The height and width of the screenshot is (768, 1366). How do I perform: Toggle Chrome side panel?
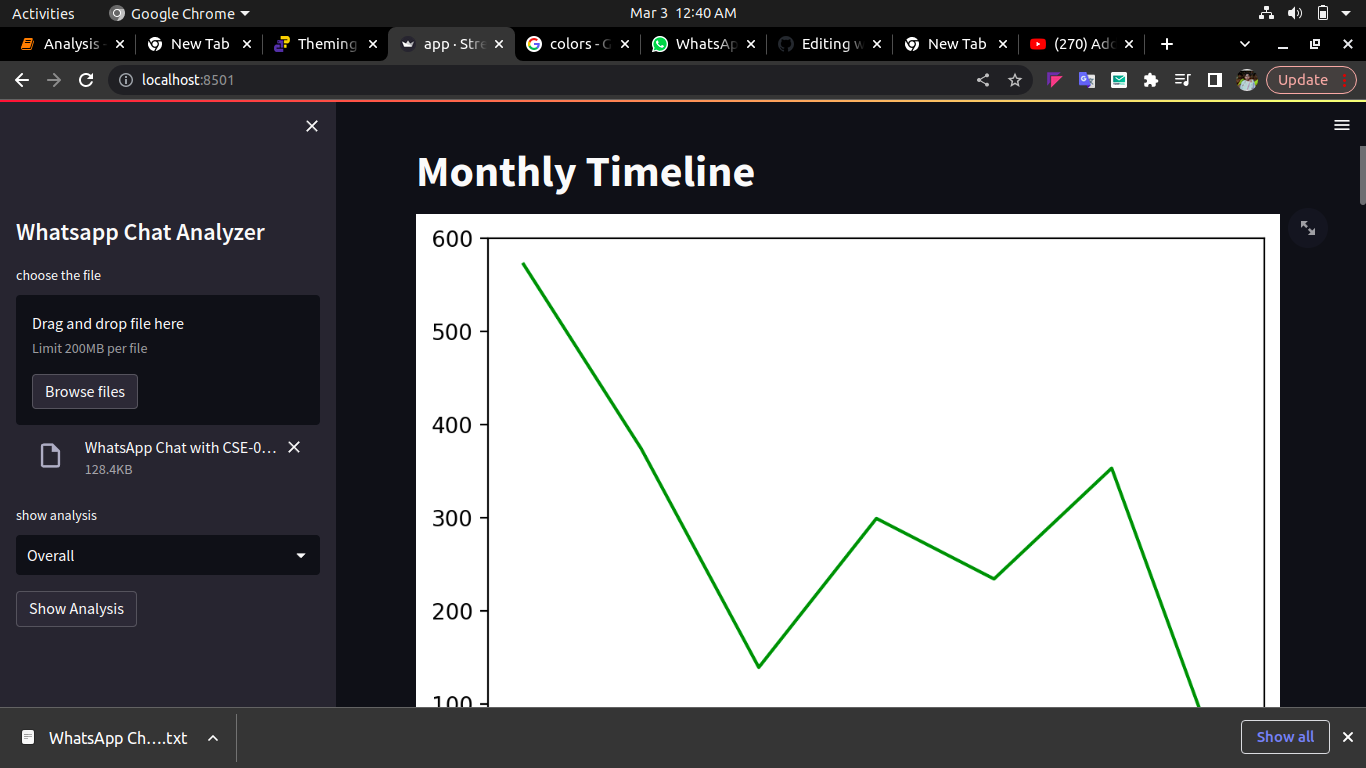tap(1215, 80)
